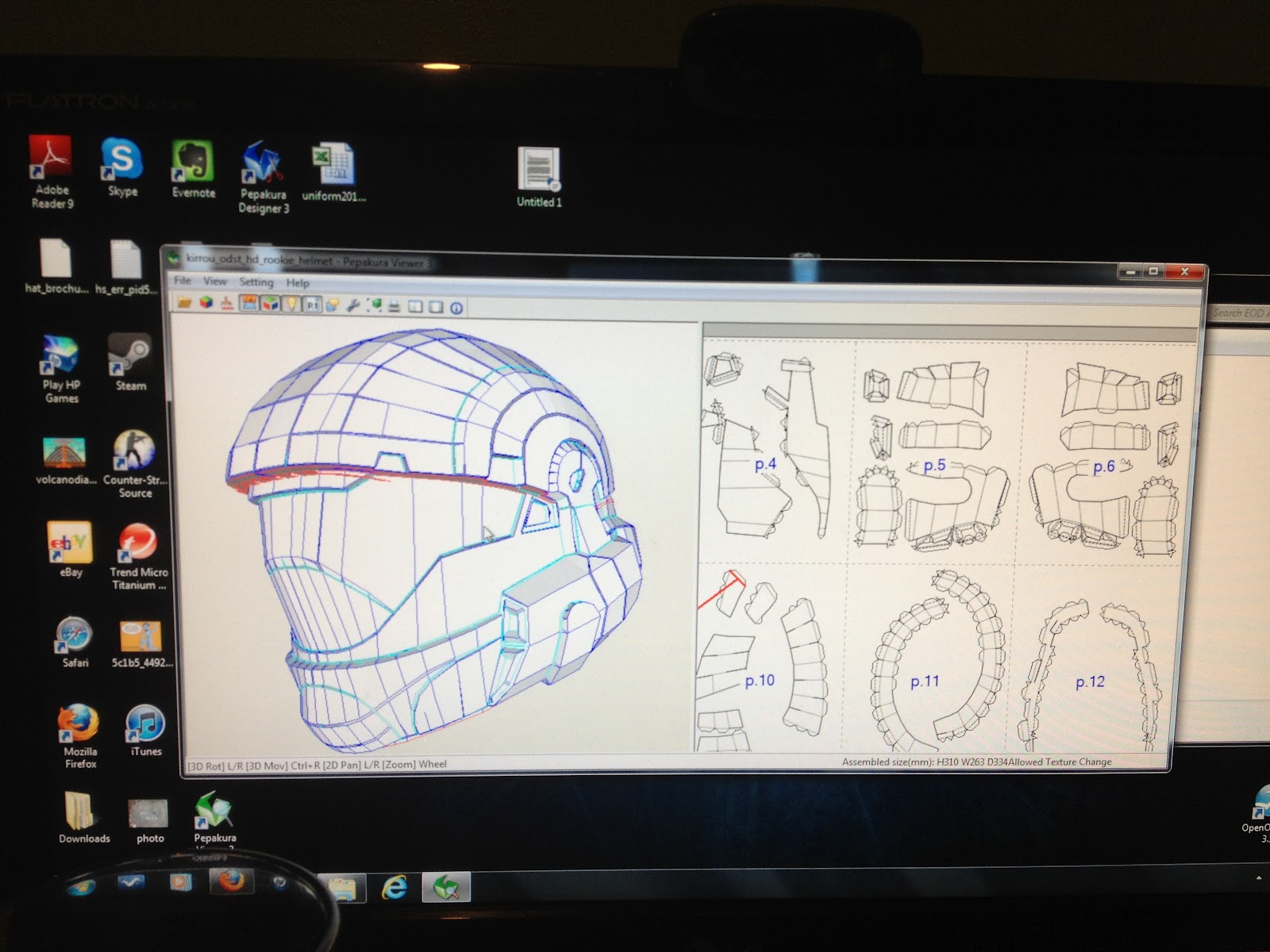Screen dimensions: 1270x952
Task: Click Firefox in the taskbar
Action: 230,882
